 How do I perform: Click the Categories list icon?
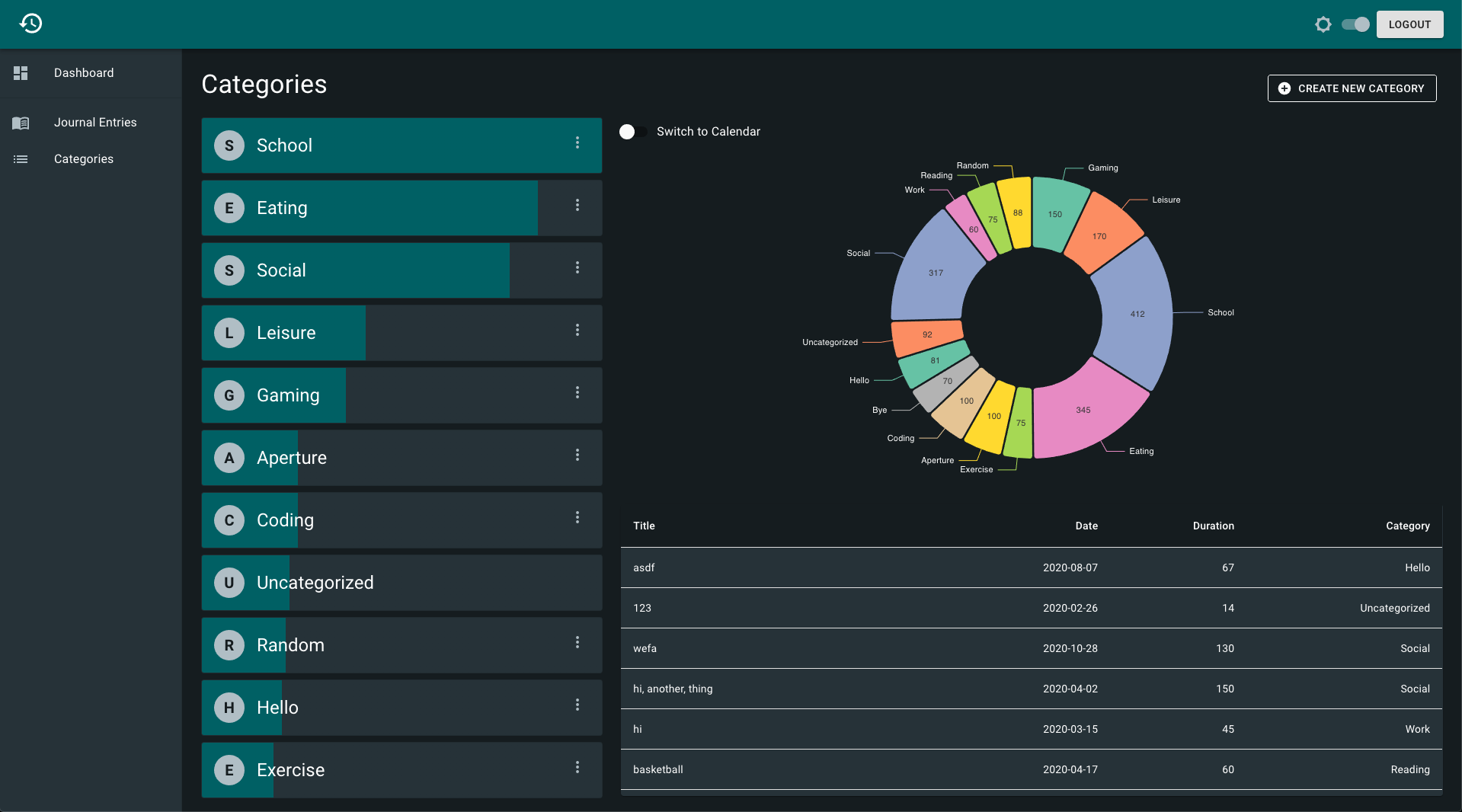click(x=21, y=159)
